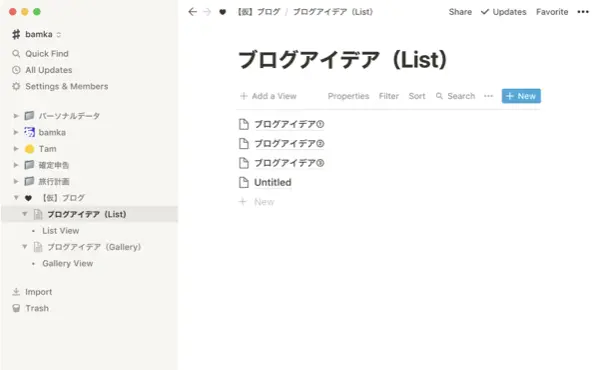Screen dimensions: 600x370
Task: Click the Settings & Members gear icon
Action: coord(16,86)
